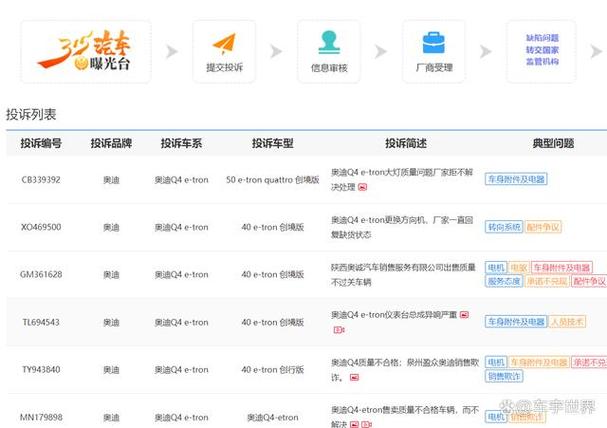The image size is (607, 428).
Task: Click the 缺陷问题转交国家监管机构 step
Action: tap(542, 50)
